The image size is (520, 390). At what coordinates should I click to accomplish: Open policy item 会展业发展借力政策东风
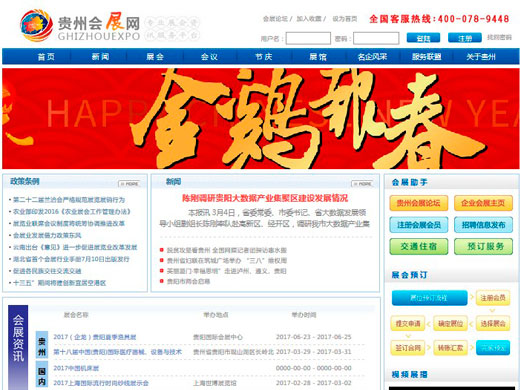tap(47, 235)
